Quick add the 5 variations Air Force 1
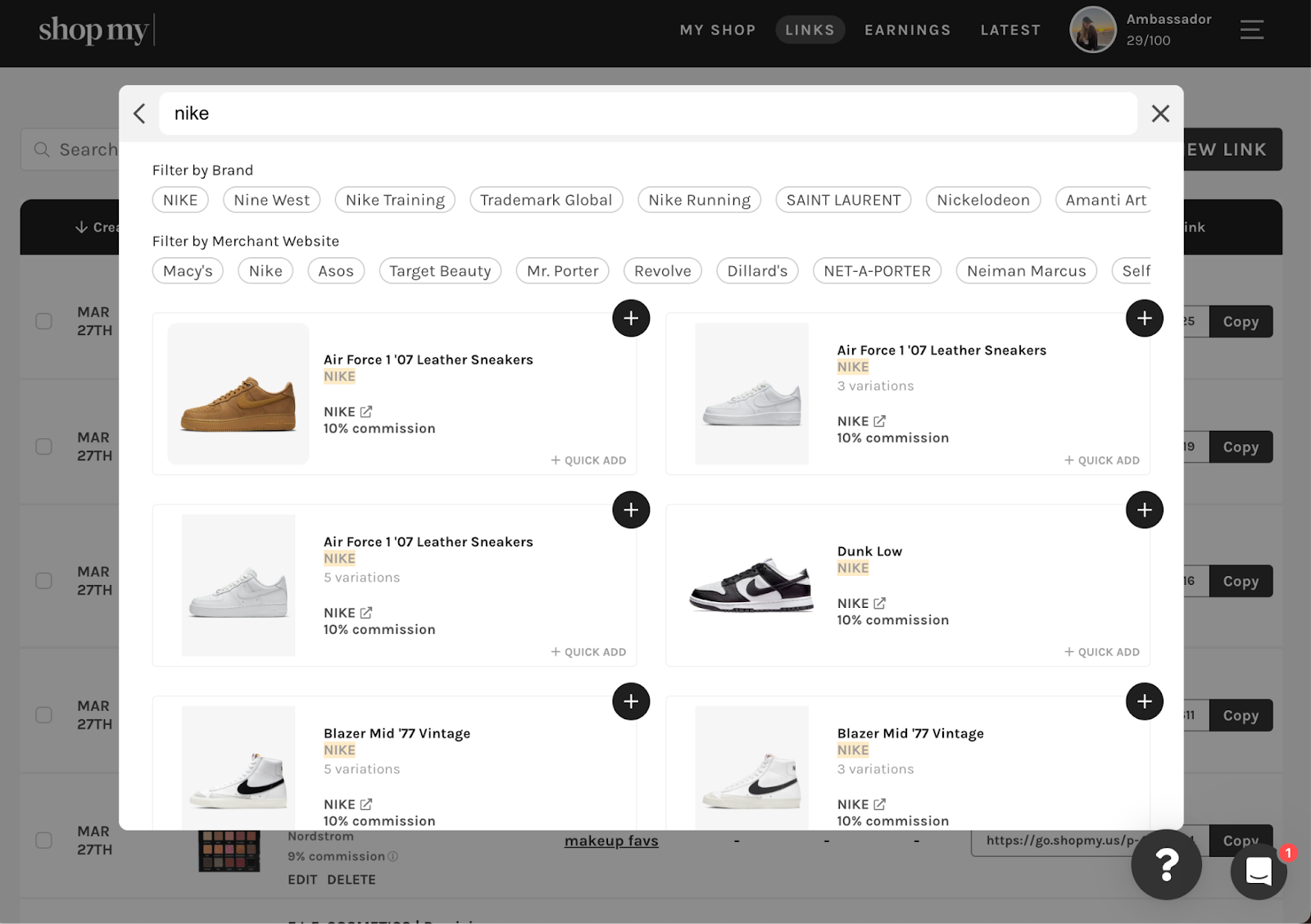This screenshot has width=1311, height=924. pyautogui.click(x=588, y=652)
